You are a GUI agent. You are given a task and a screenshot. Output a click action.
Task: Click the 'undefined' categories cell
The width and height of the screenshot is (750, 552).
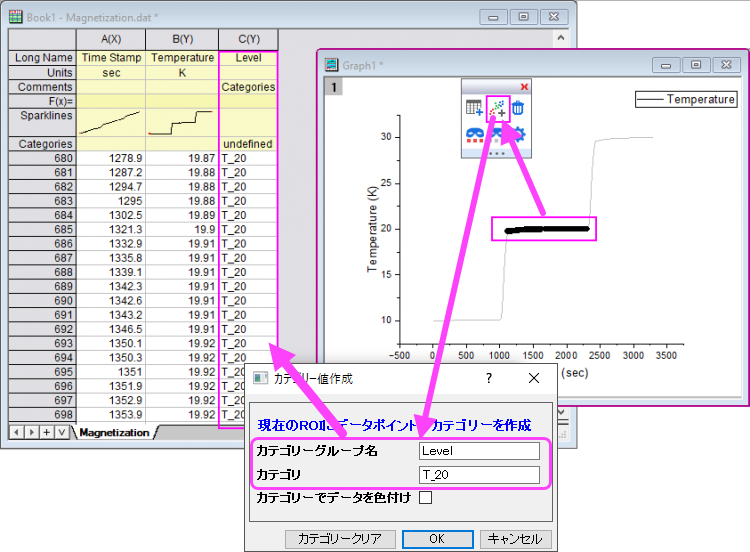(248, 144)
